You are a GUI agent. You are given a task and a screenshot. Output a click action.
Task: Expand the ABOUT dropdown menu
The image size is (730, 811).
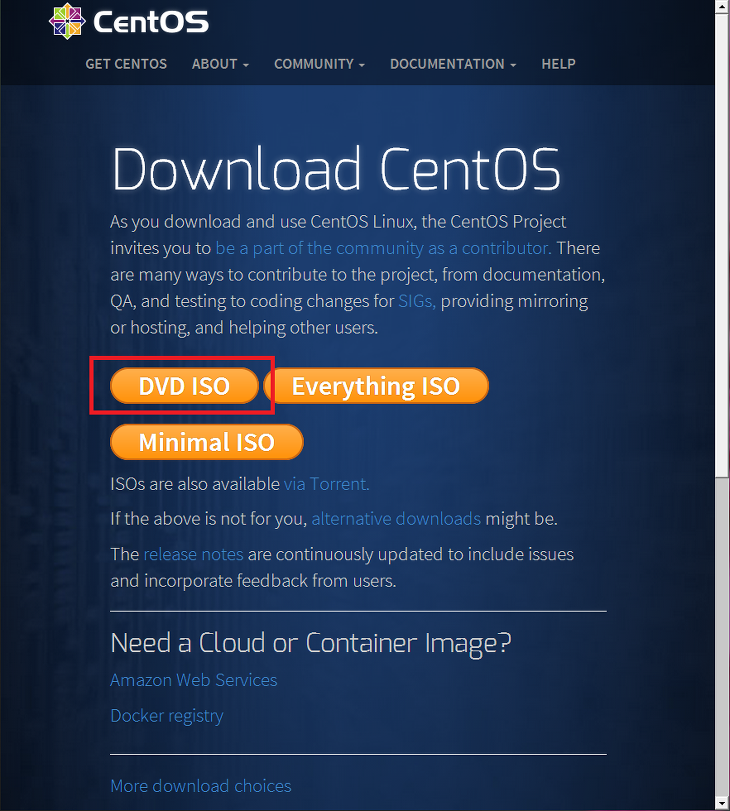[x=220, y=64]
